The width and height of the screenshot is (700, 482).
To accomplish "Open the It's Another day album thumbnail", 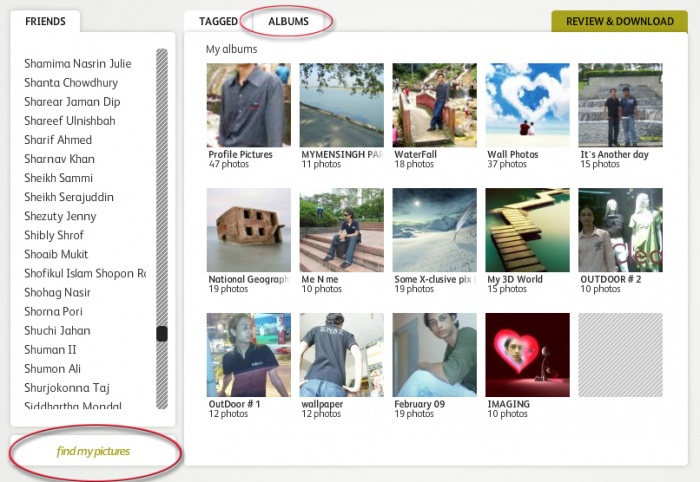I will [621, 105].
